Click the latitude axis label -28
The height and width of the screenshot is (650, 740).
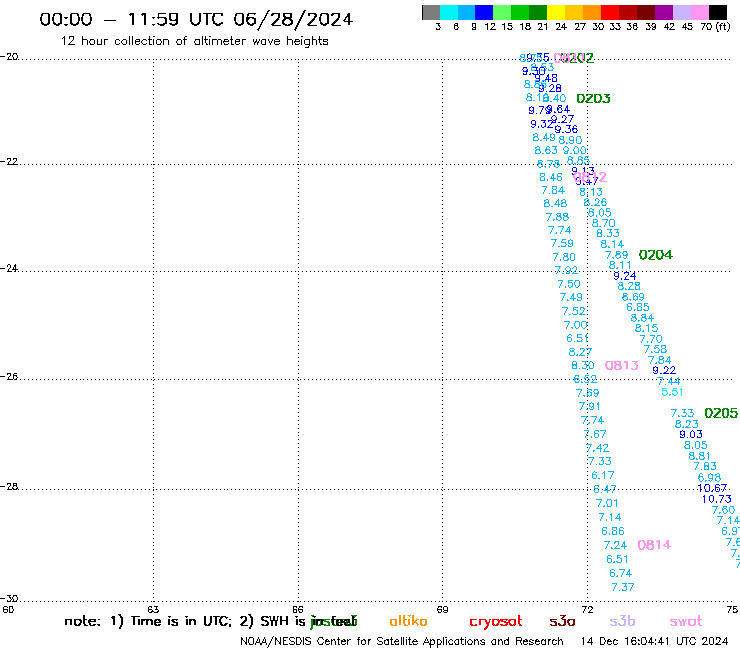(x=9, y=486)
